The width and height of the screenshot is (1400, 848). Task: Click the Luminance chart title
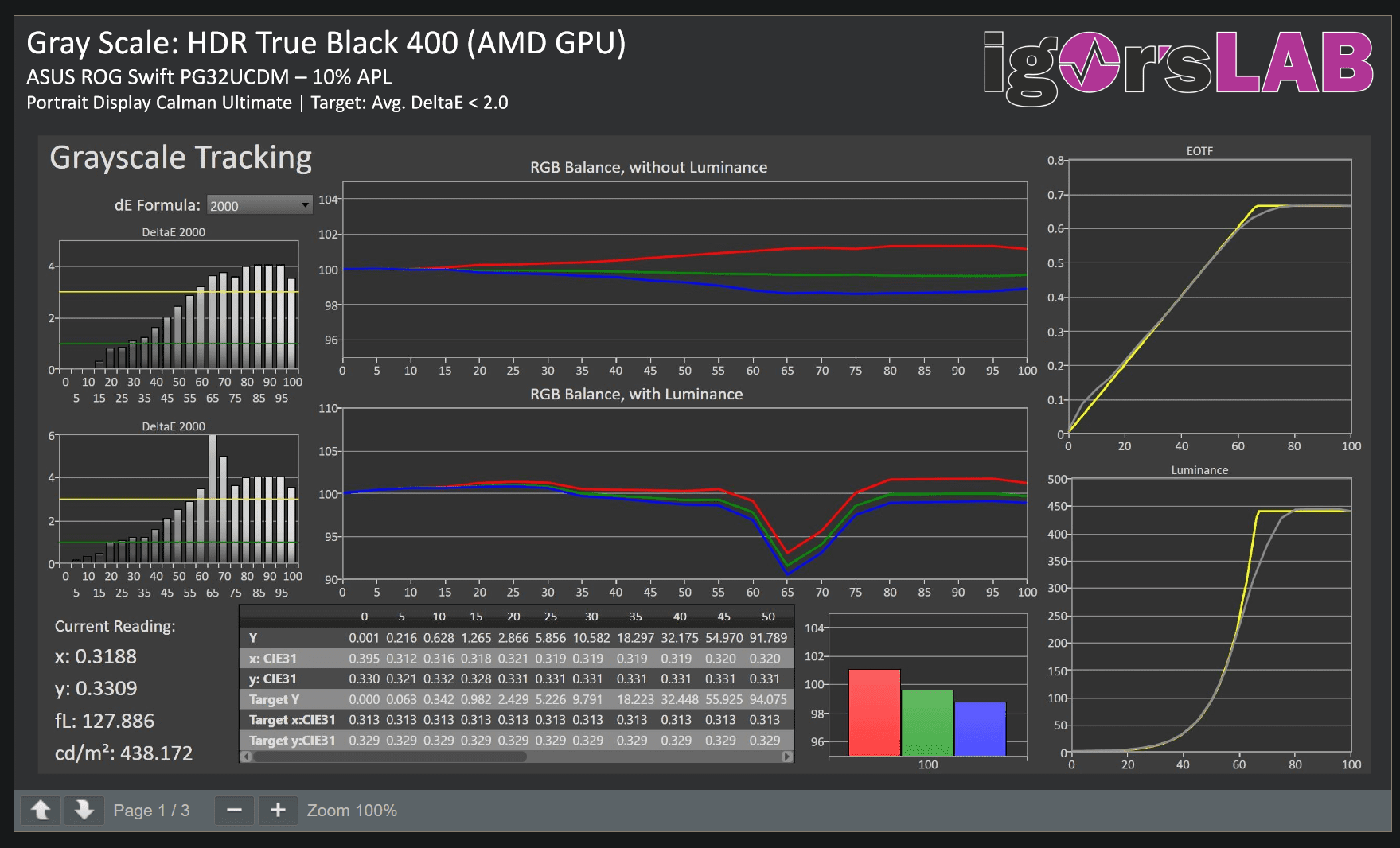pos(1199,470)
